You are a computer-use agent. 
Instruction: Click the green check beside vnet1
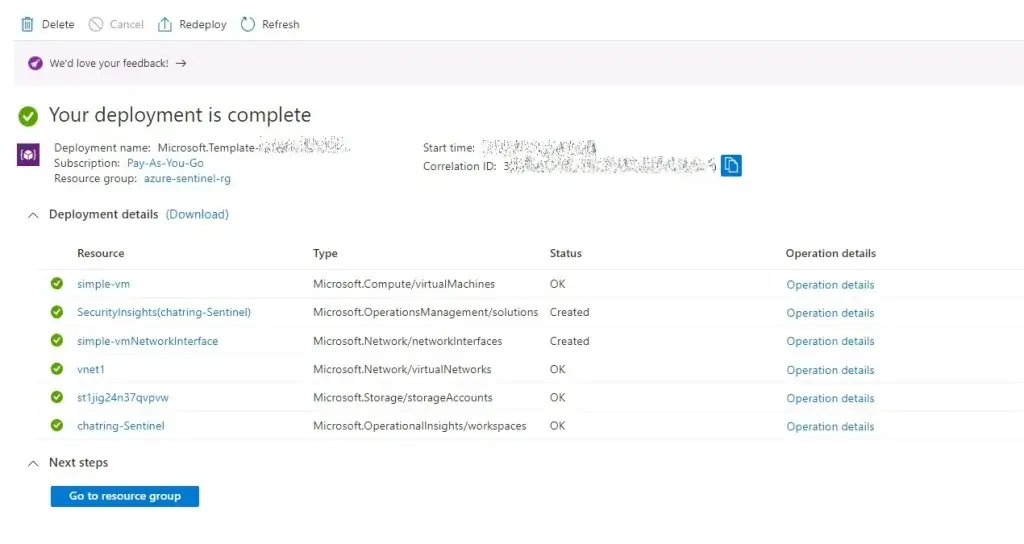click(57, 369)
